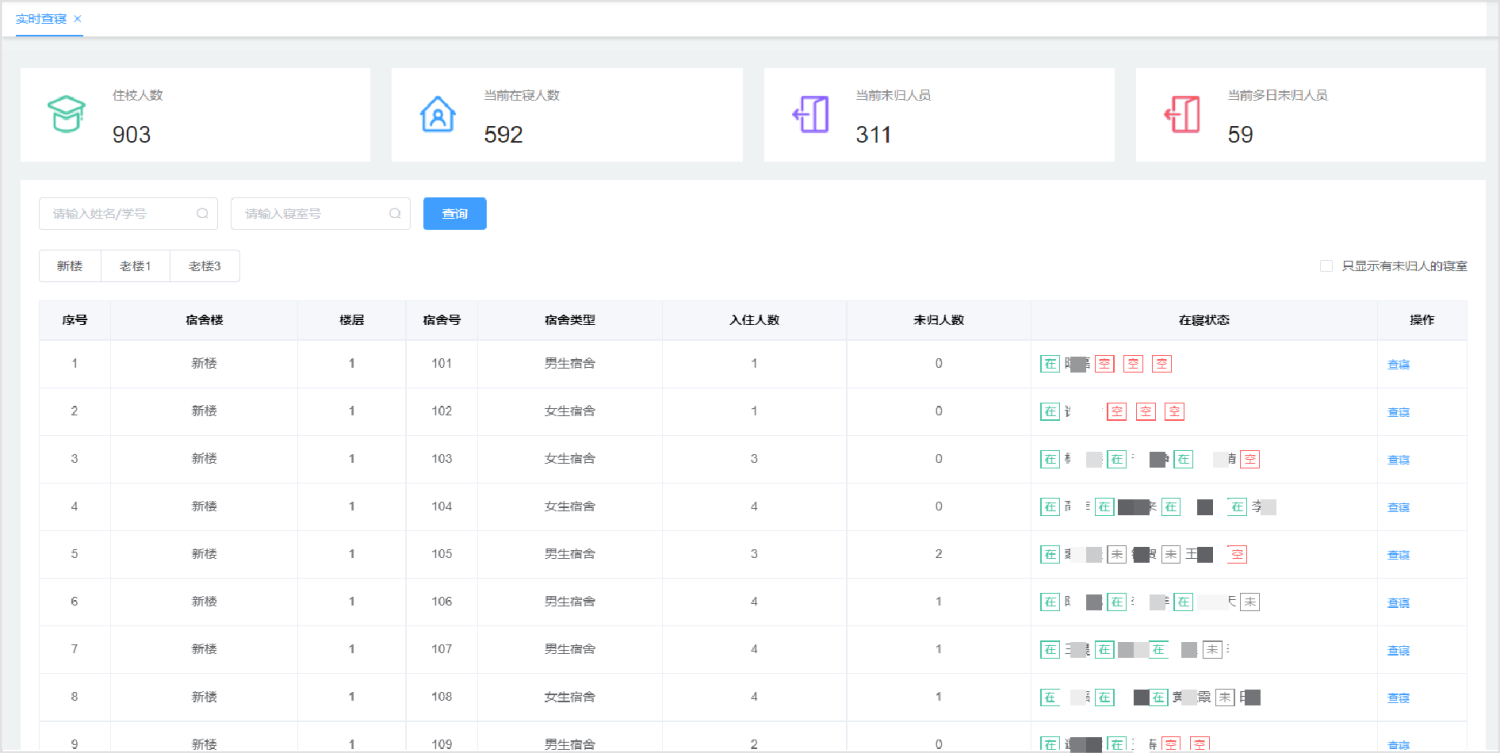Focus the 请输入姓名/学号 input field

coord(128,213)
